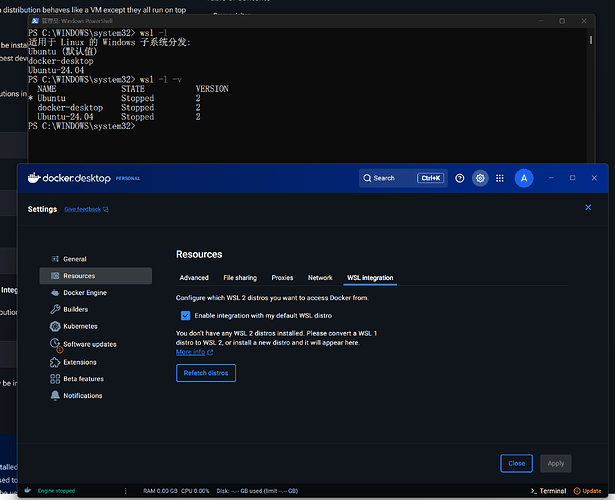This screenshot has height=500, width=615.
Task: Click the magnifier icon in the search box
Action: click(367, 178)
